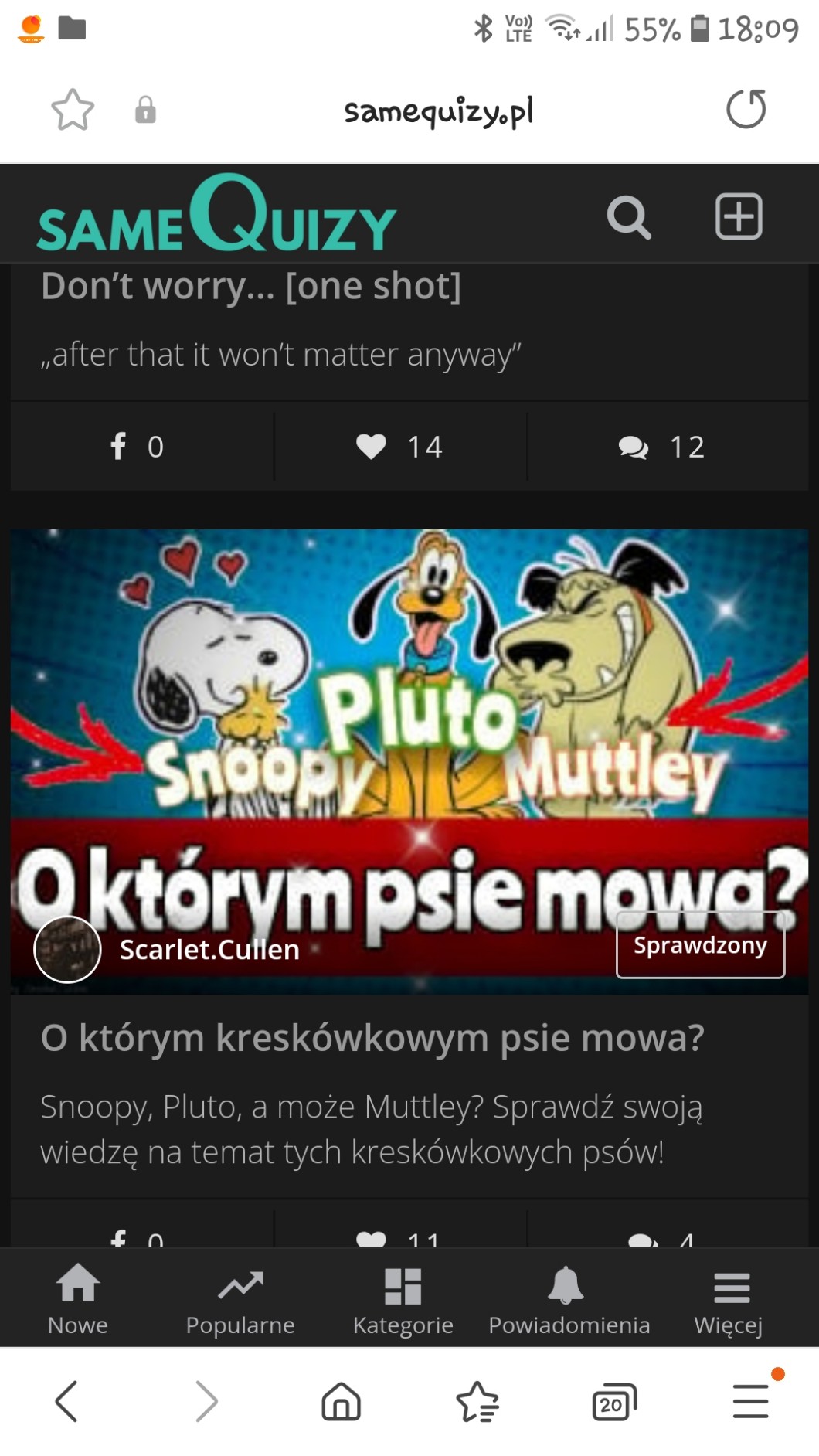Switch to the Popularne tab

click(240, 1300)
